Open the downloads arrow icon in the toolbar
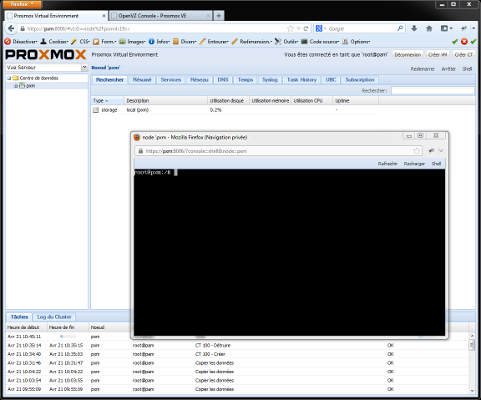This screenshot has width=481, height=400. (414, 29)
